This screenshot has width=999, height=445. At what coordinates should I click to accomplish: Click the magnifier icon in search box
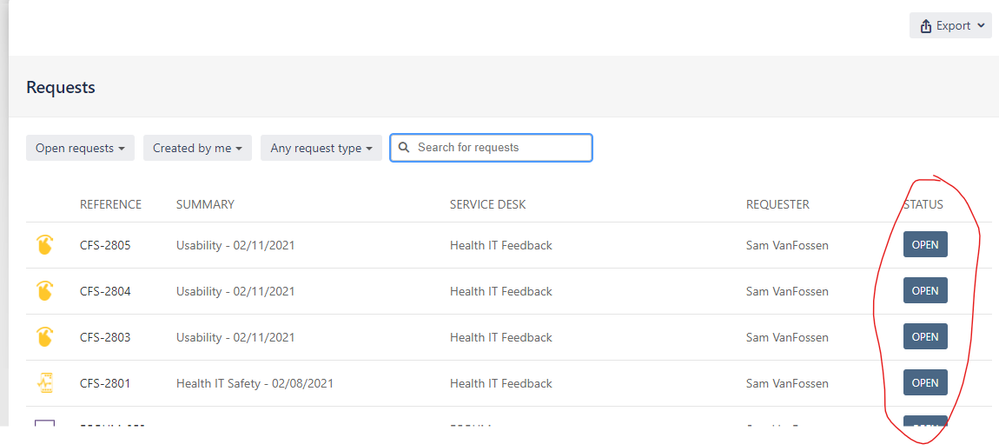point(404,148)
